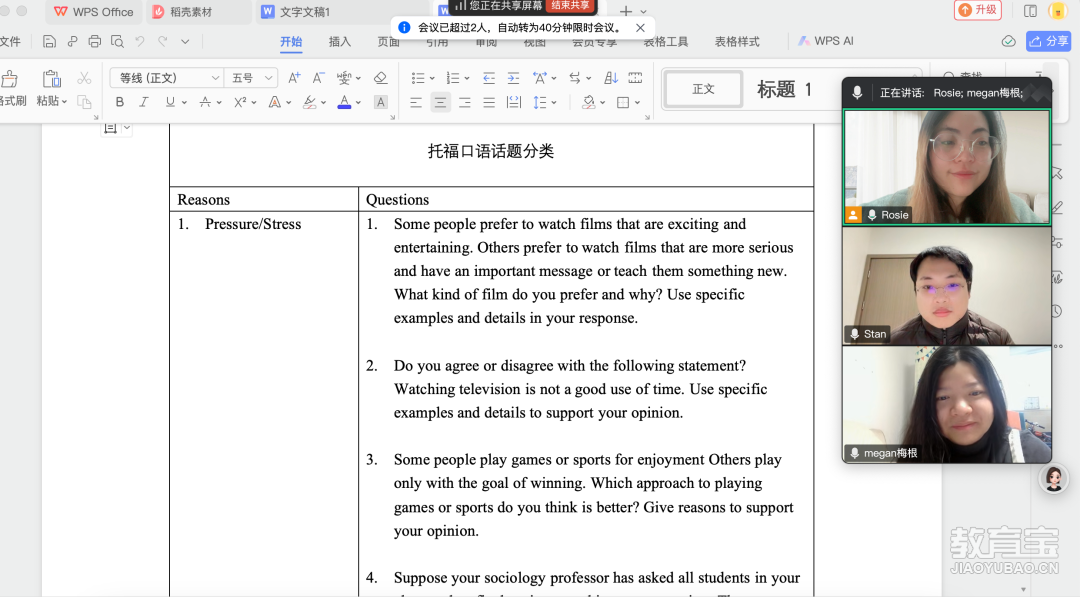1080x597 pixels.
Task: Click the bulleted list icon
Action: [418, 78]
